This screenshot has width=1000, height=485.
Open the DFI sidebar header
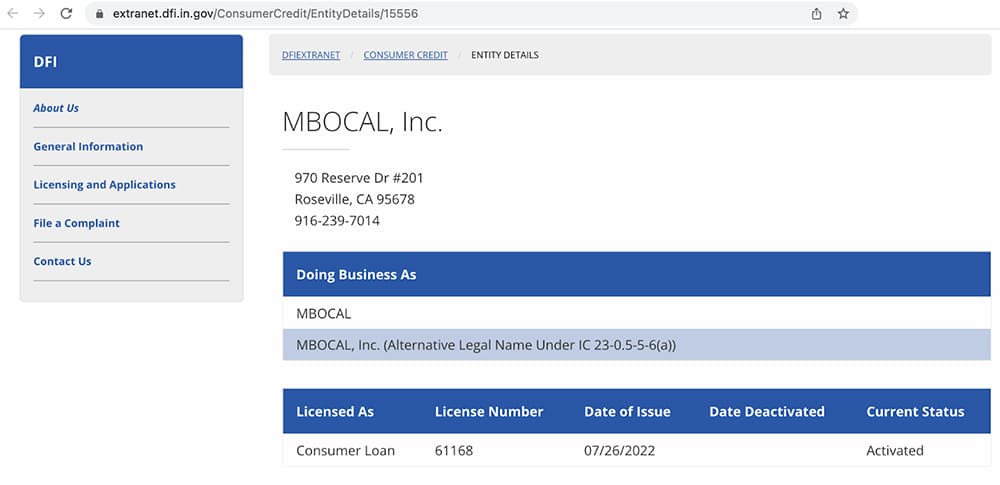[x=131, y=61]
